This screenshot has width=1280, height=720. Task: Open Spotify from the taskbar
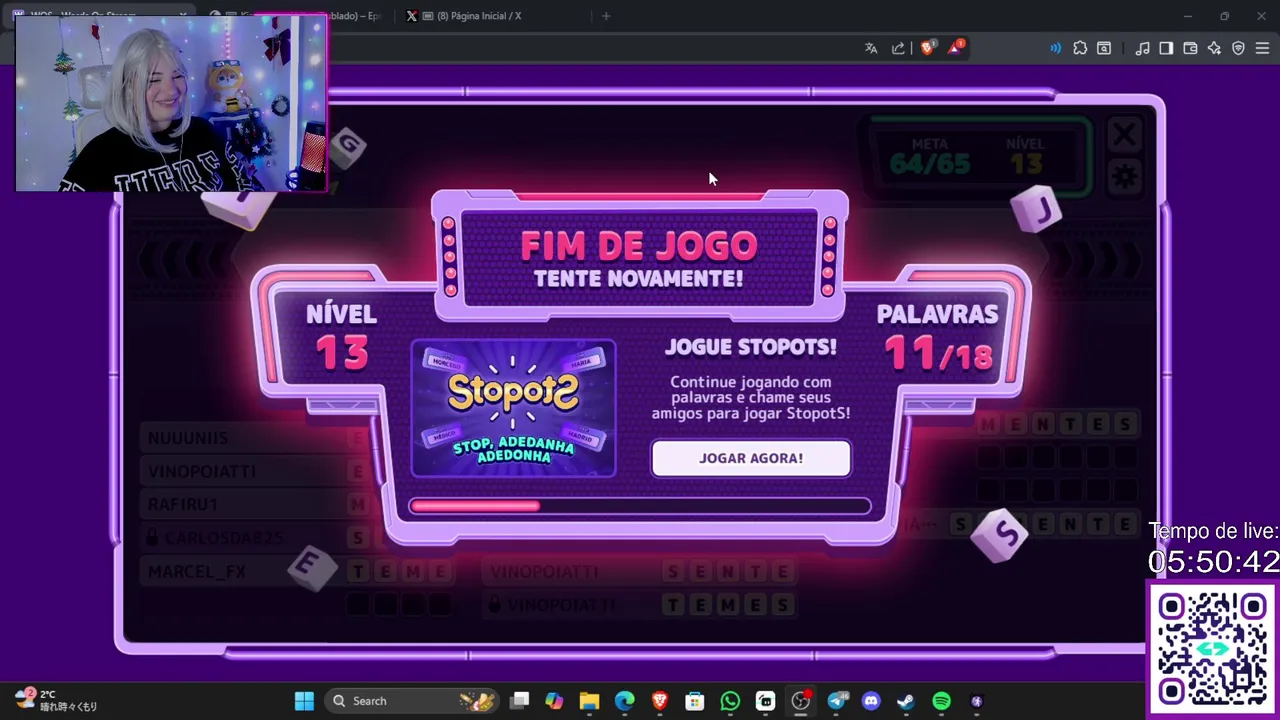tap(941, 701)
